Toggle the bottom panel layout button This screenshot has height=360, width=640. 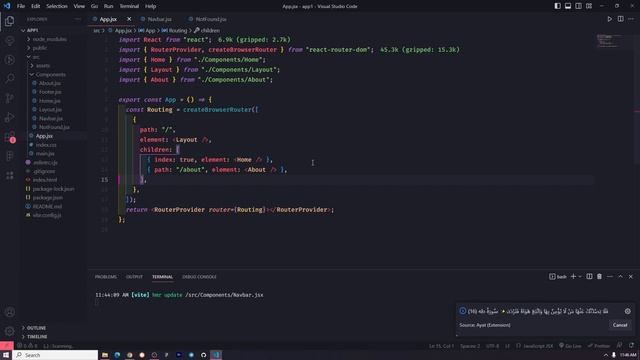(568, 6)
